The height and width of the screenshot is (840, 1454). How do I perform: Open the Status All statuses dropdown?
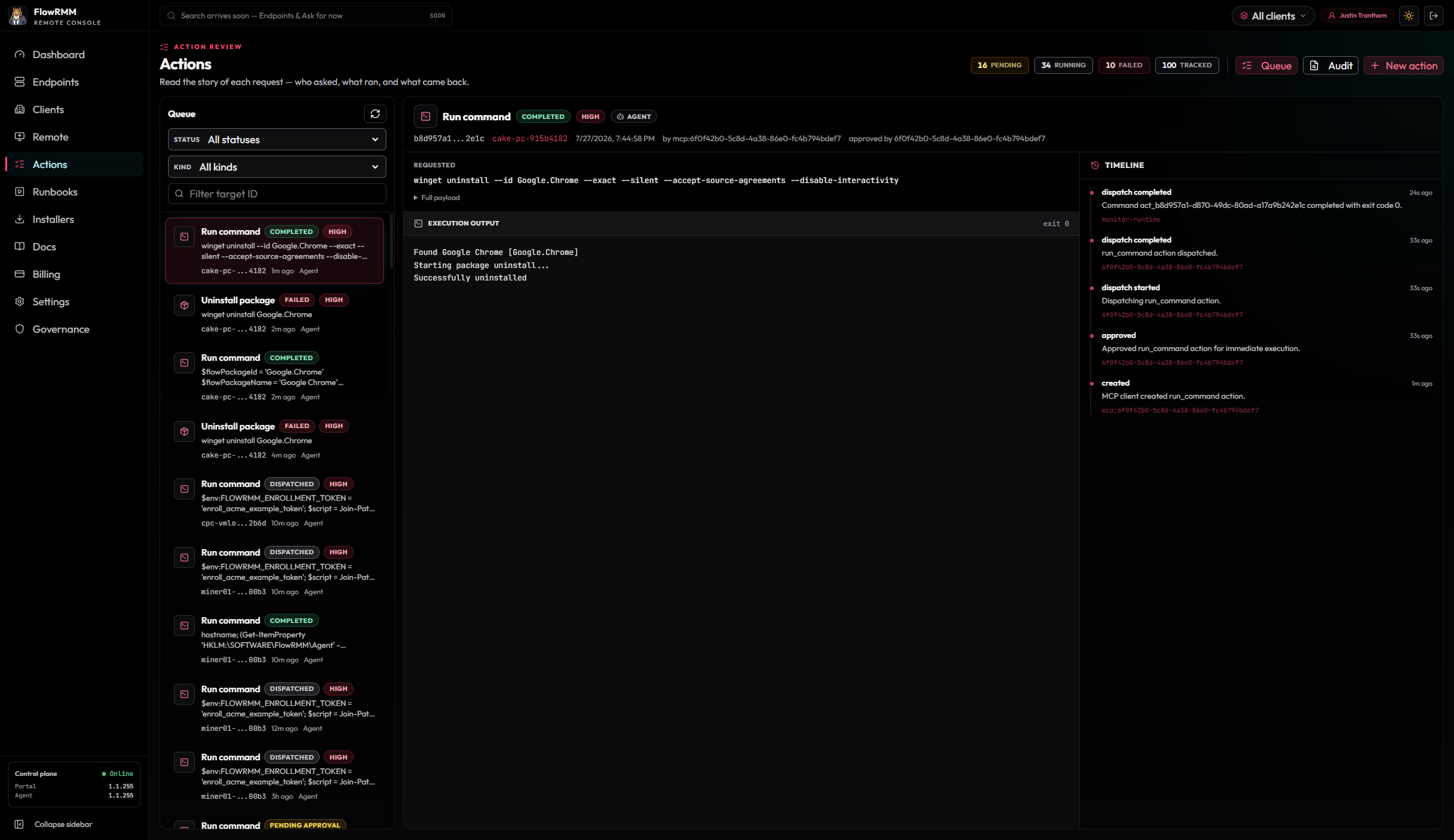pos(277,140)
